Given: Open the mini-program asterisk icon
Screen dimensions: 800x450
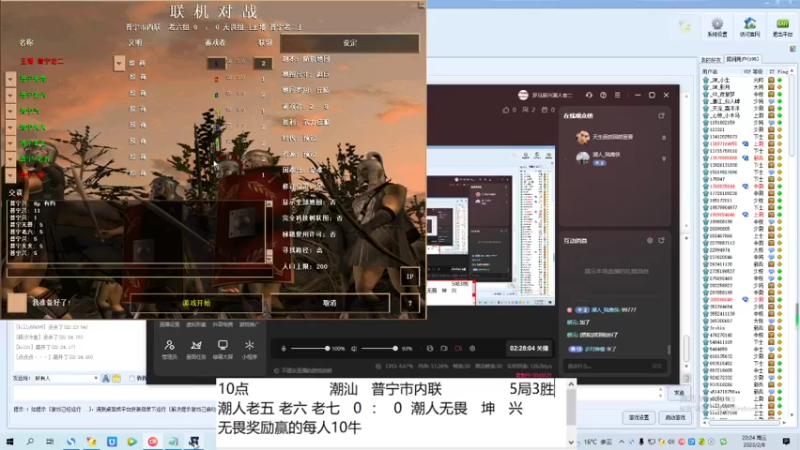Looking at the screenshot, I should (x=249, y=345).
